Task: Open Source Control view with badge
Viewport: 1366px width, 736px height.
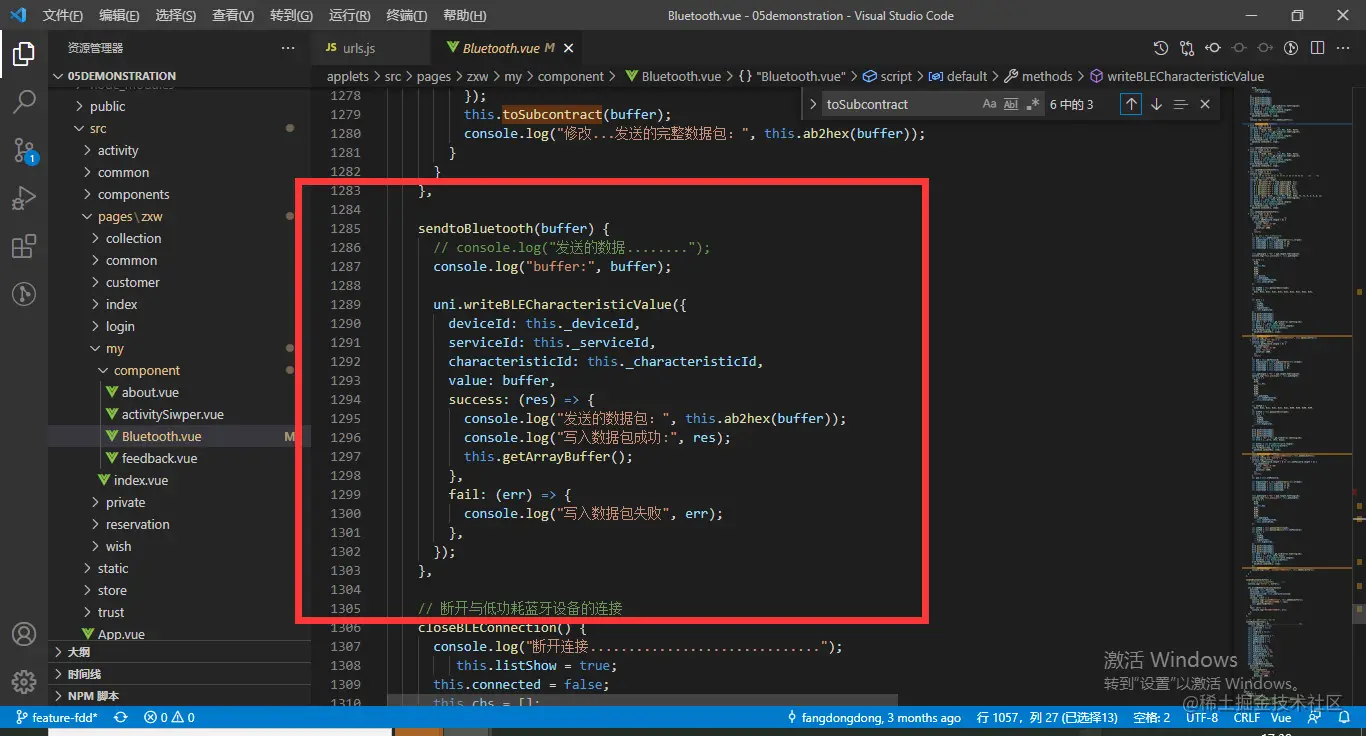Action: coord(24,150)
